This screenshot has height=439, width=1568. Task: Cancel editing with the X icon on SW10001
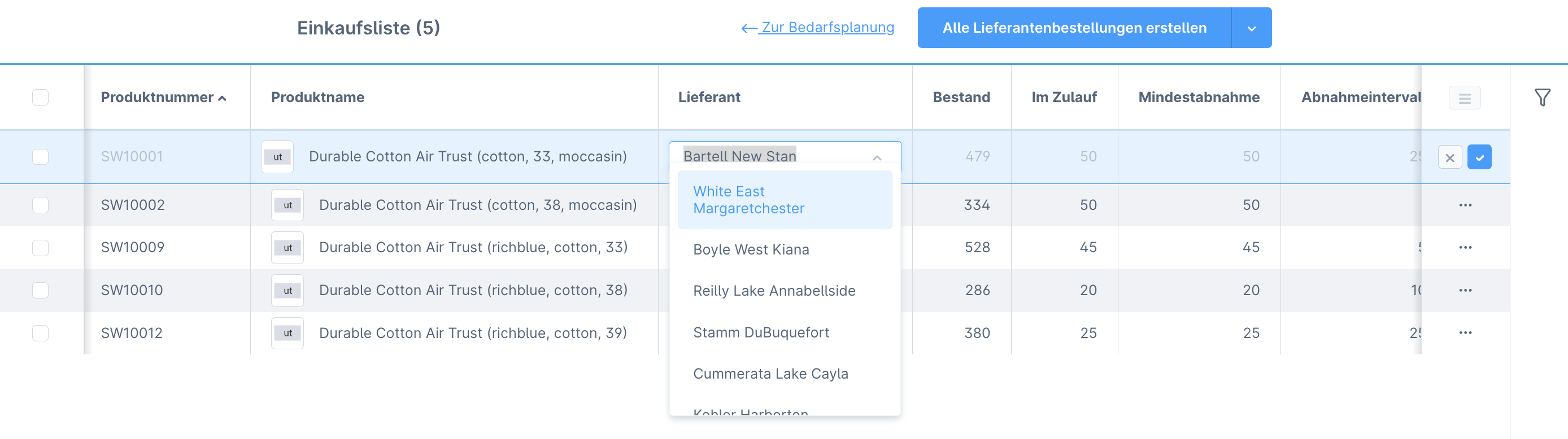point(1451,156)
